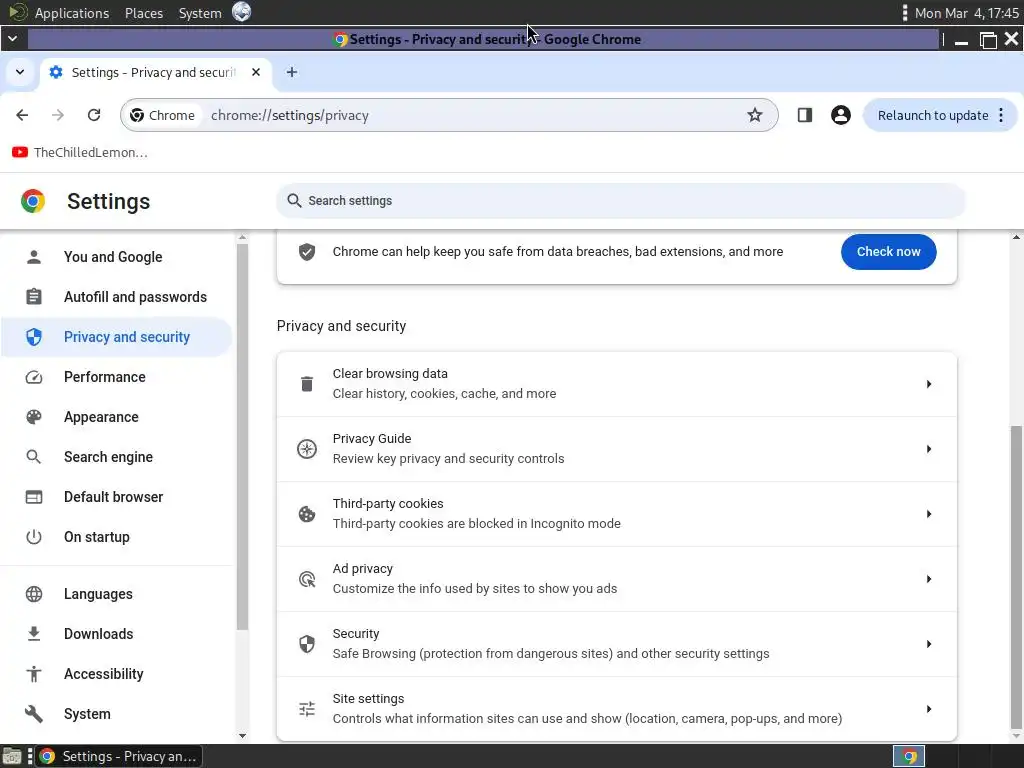
Task: Click the cookie icon for Third-party cookies
Action: point(307,514)
